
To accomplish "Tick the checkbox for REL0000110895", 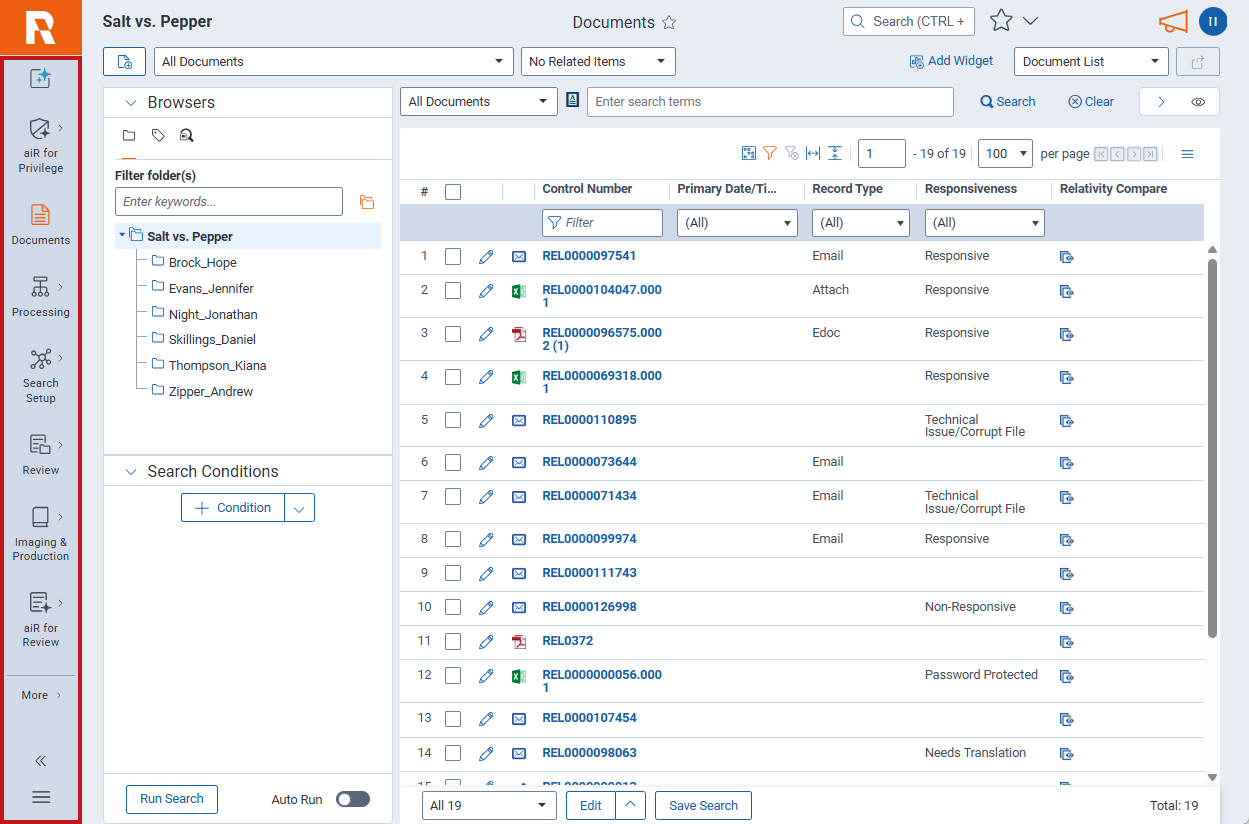I will [453, 420].
